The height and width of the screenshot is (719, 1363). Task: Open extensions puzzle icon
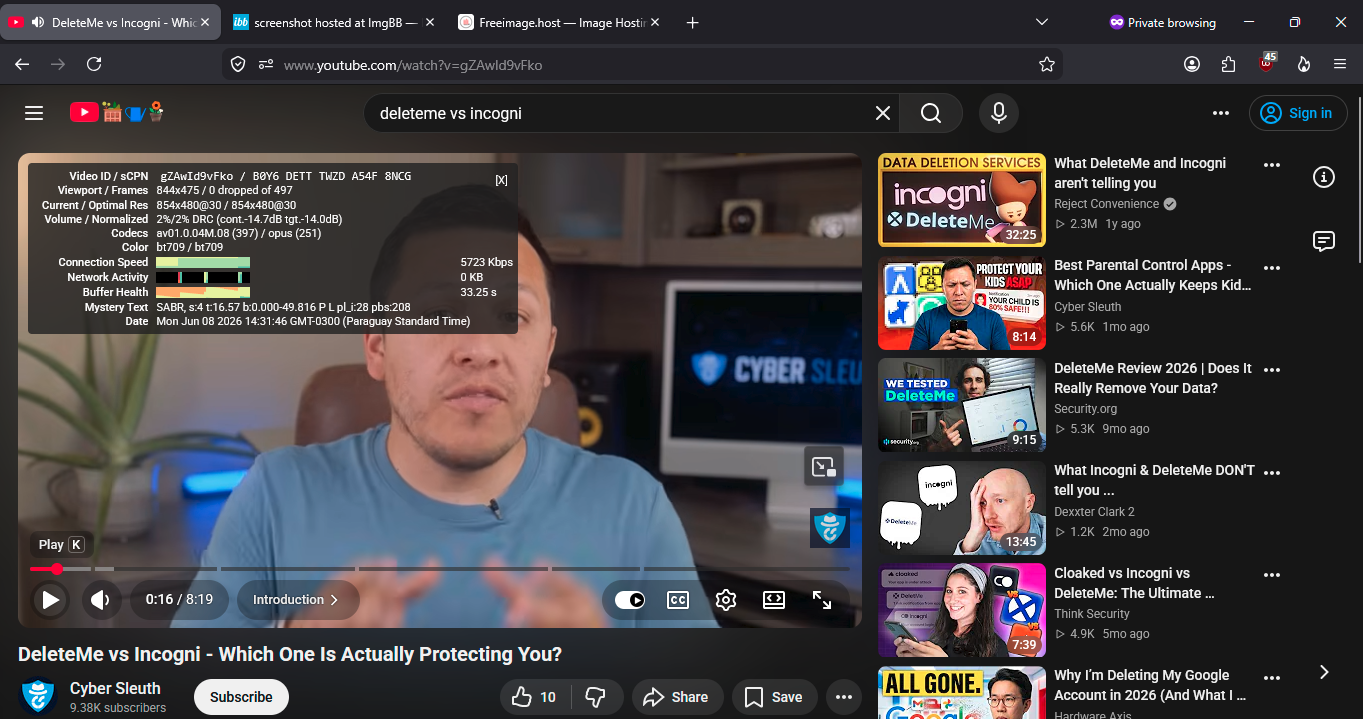coord(1229,64)
